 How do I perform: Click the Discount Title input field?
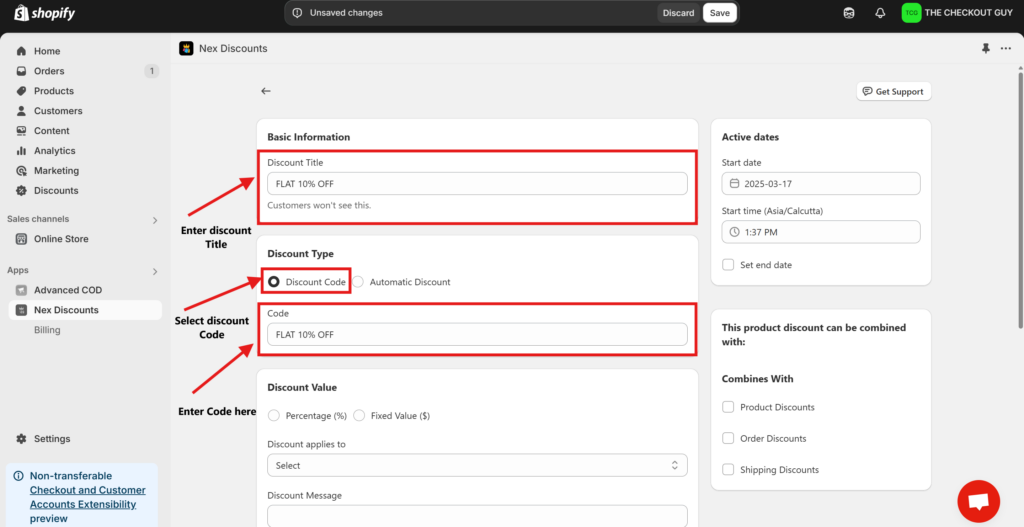tap(477, 184)
